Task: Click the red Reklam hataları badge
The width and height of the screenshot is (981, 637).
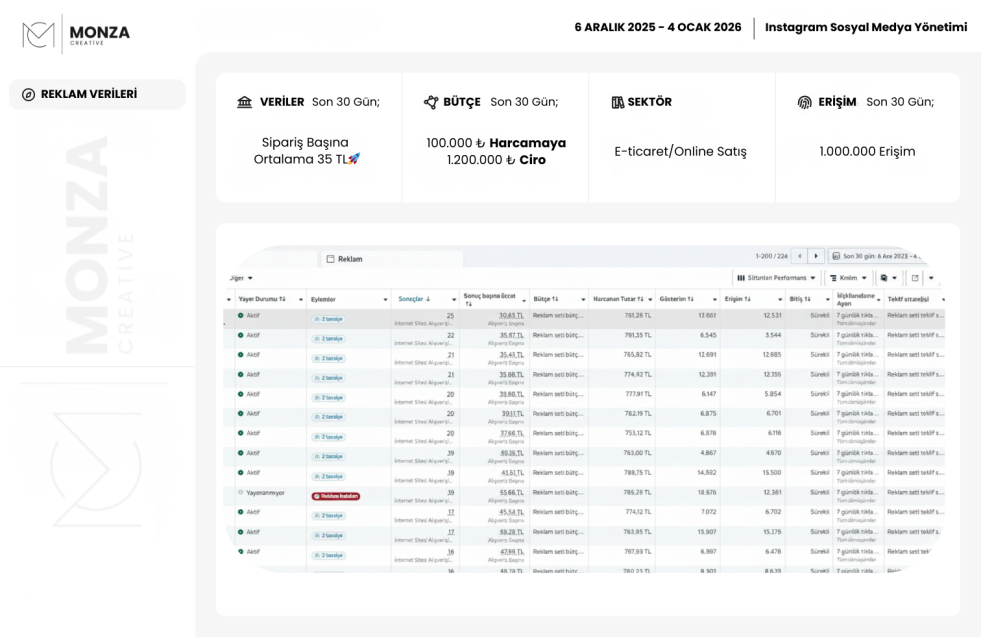Action: click(x=336, y=496)
